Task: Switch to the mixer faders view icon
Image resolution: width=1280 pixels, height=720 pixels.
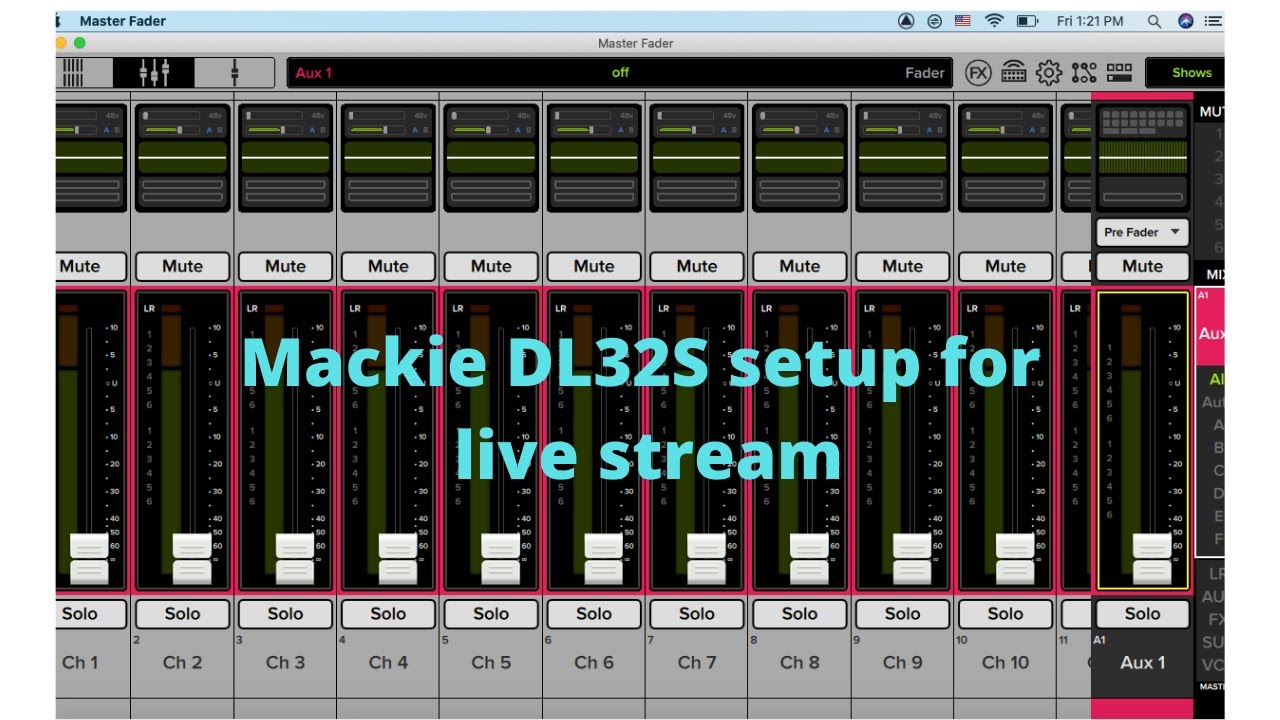Action: [x=153, y=72]
